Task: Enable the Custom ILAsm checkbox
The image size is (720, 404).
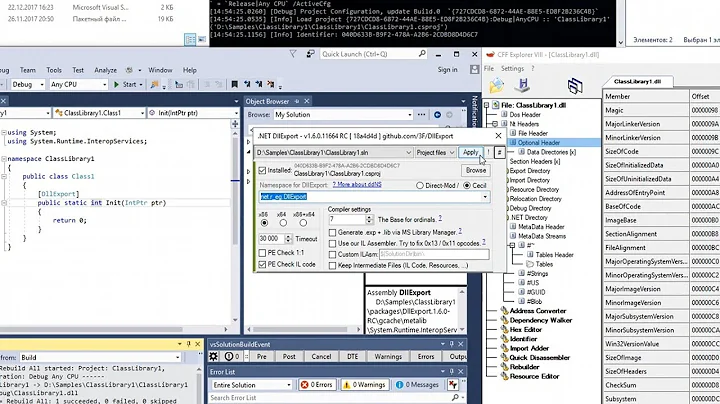Action: 332,254
